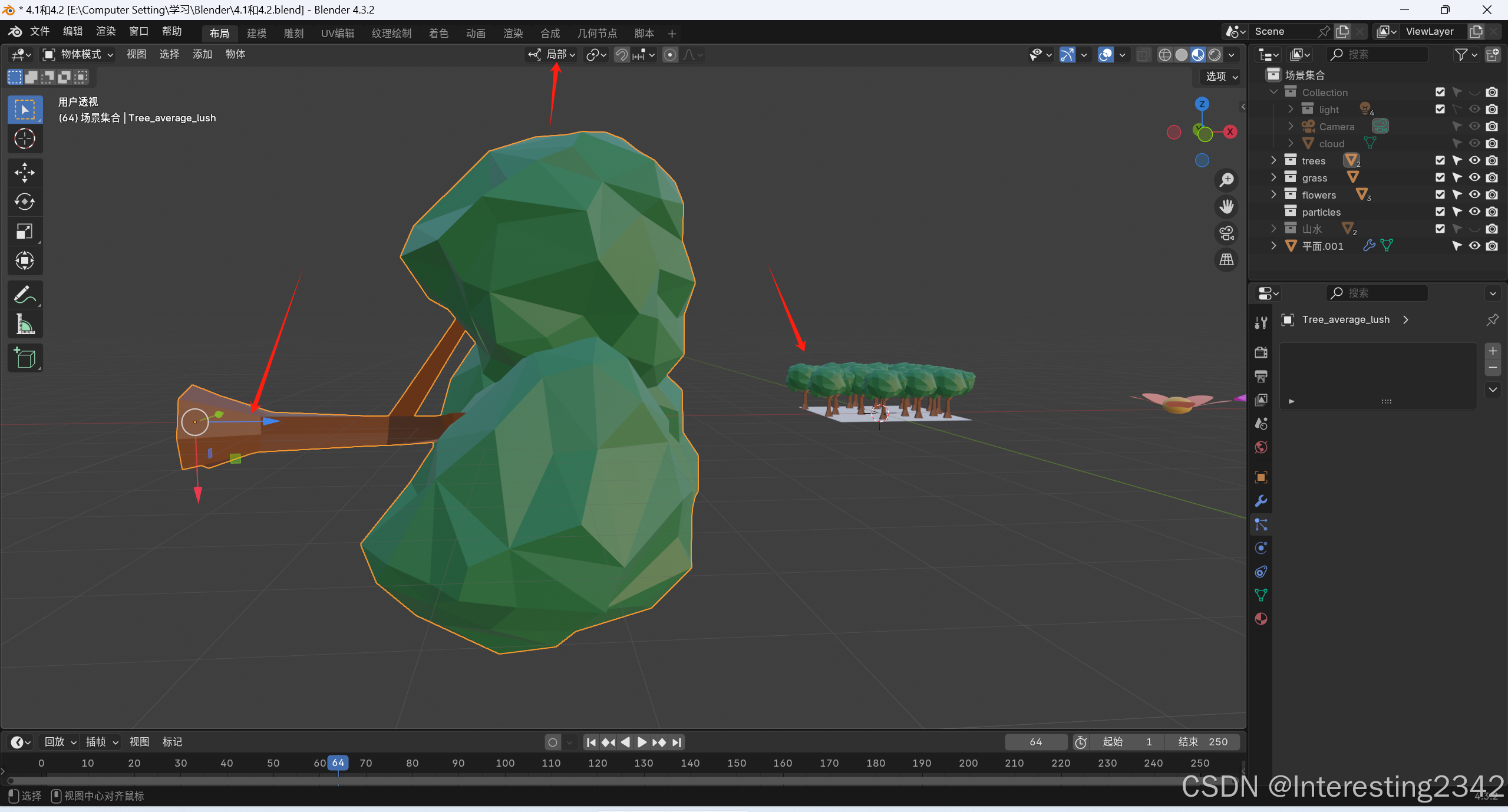Activate the Annotate pencil tool
This screenshot has width=1508, height=812.
click(x=25, y=295)
